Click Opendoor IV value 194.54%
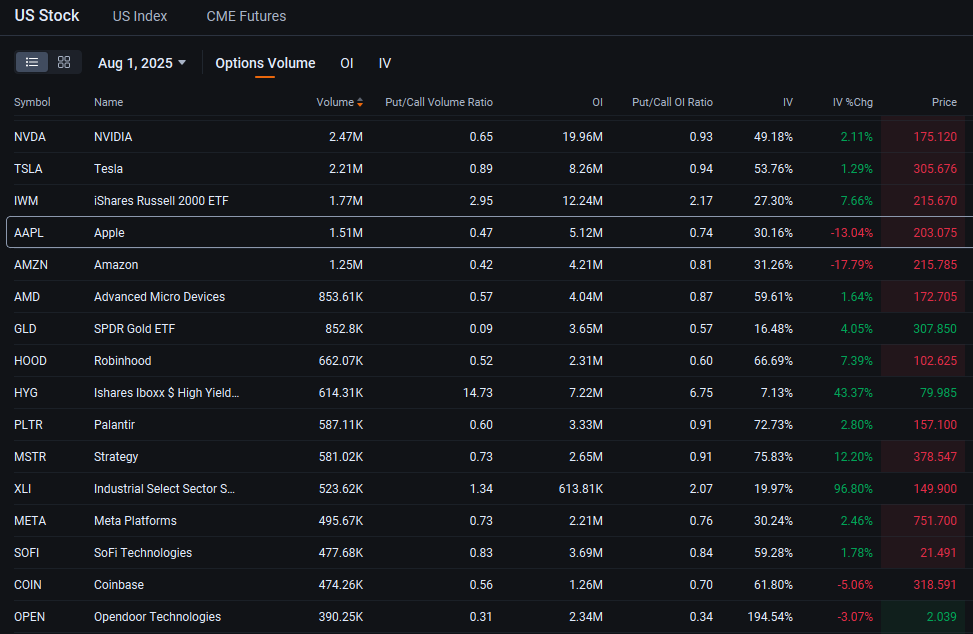Image resolution: width=973 pixels, height=634 pixels. 770,617
